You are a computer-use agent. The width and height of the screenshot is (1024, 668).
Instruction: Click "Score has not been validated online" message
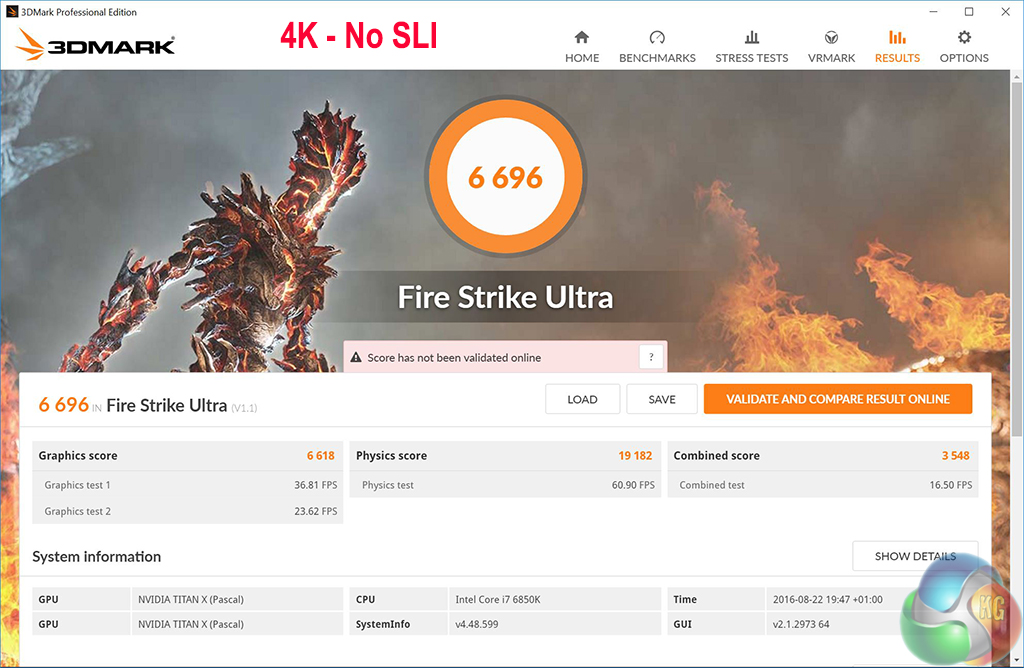pos(454,358)
